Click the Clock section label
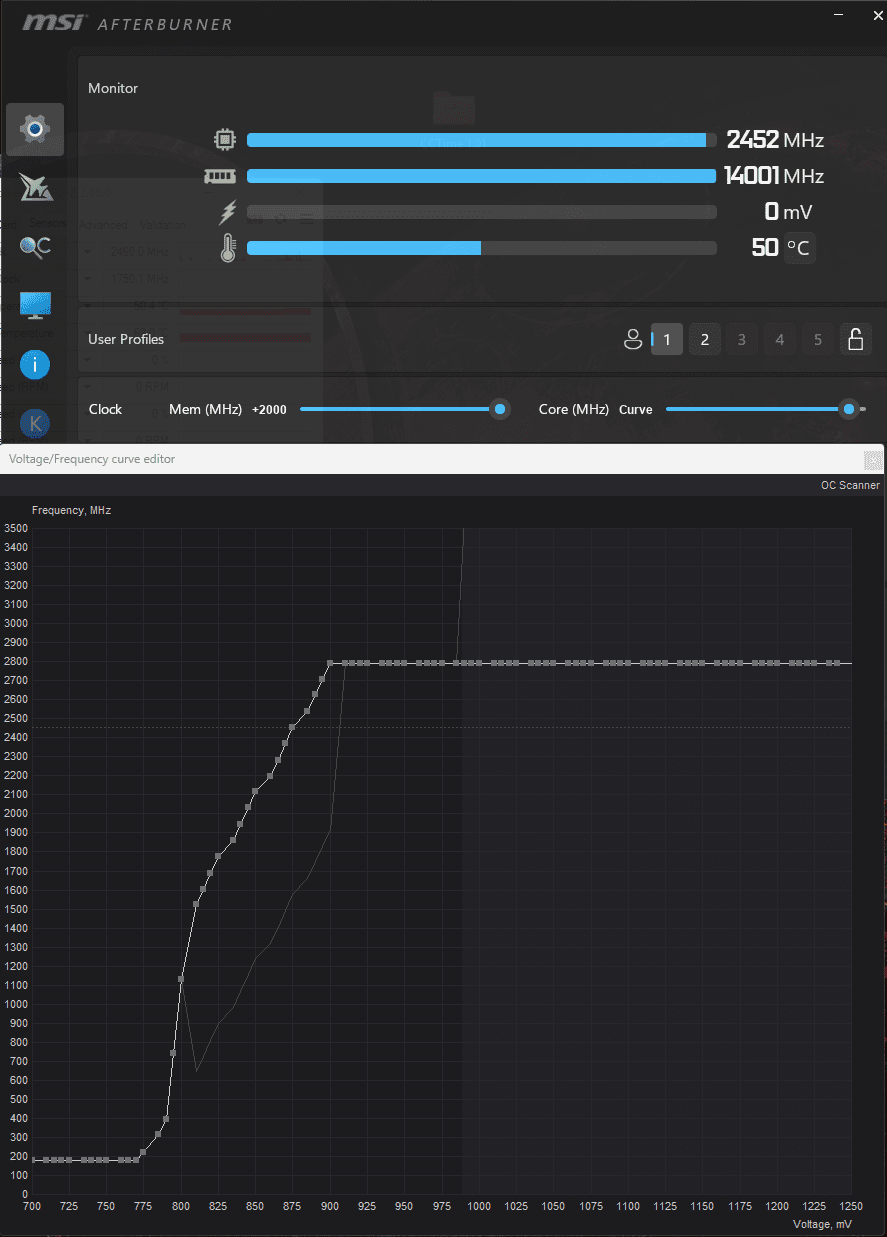The width and height of the screenshot is (887, 1237). [x=105, y=409]
